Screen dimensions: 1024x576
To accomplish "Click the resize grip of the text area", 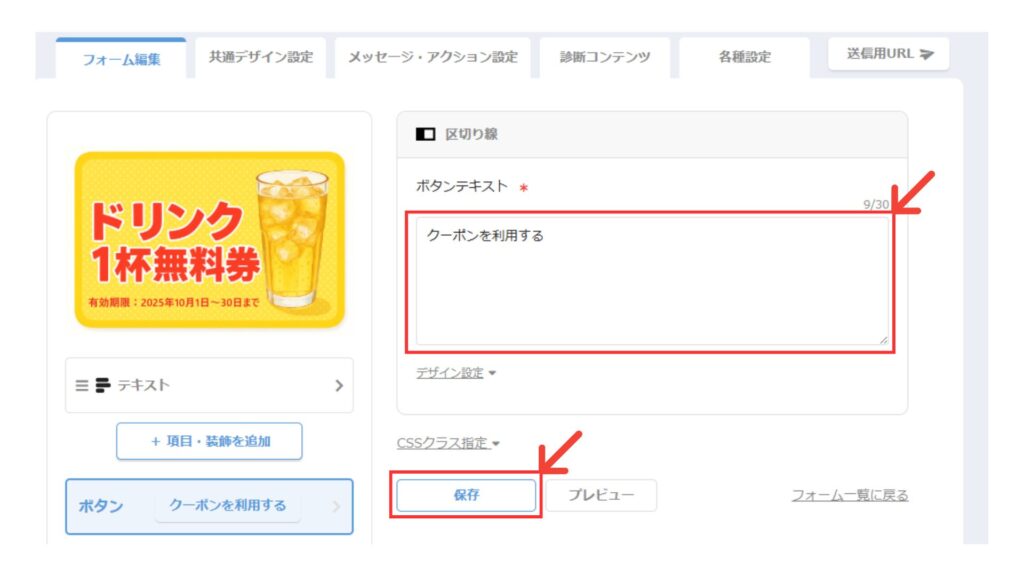I will tap(884, 340).
